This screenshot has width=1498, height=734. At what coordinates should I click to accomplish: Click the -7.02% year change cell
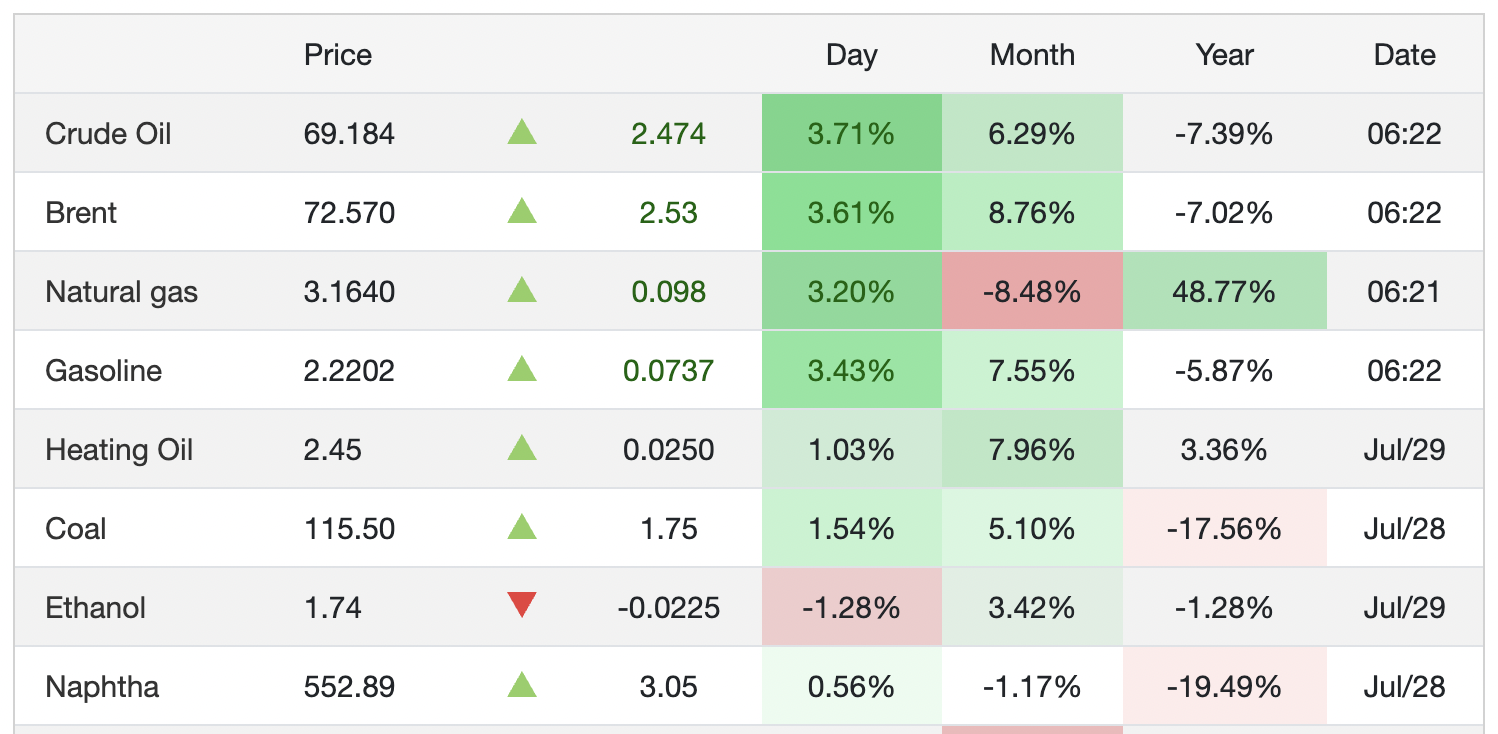pyautogui.click(x=1225, y=212)
